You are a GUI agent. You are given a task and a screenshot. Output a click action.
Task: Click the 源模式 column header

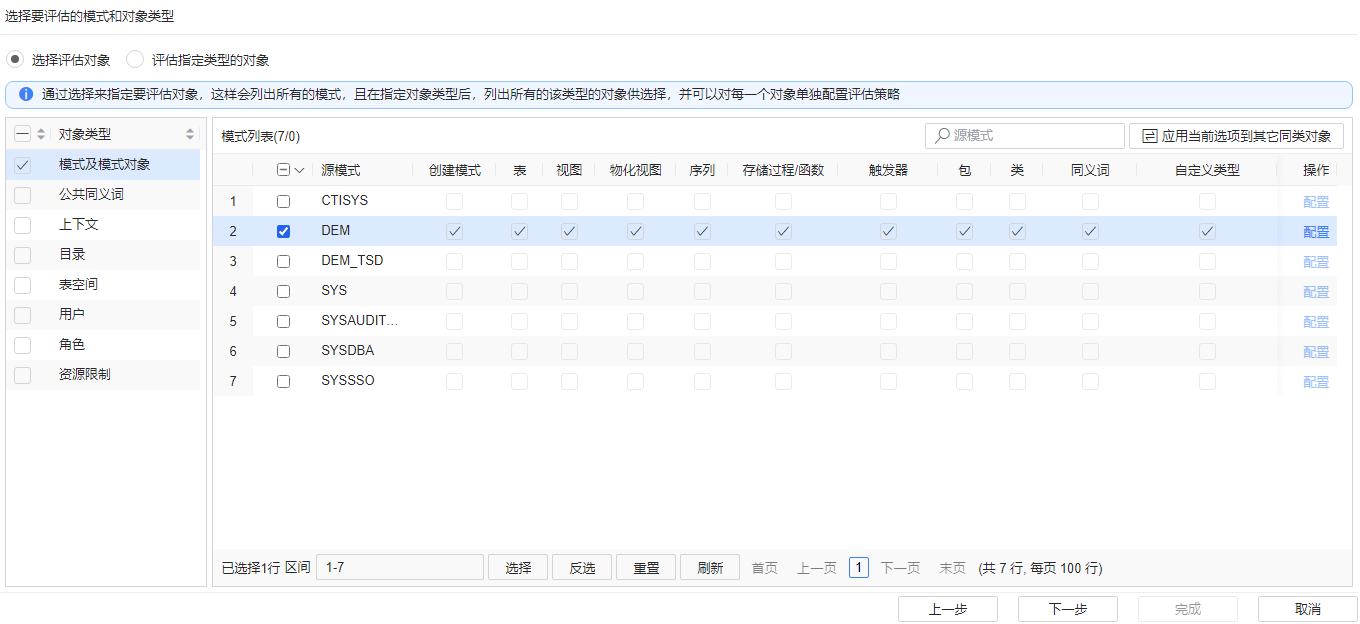pyautogui.click(x=341, y=171)
